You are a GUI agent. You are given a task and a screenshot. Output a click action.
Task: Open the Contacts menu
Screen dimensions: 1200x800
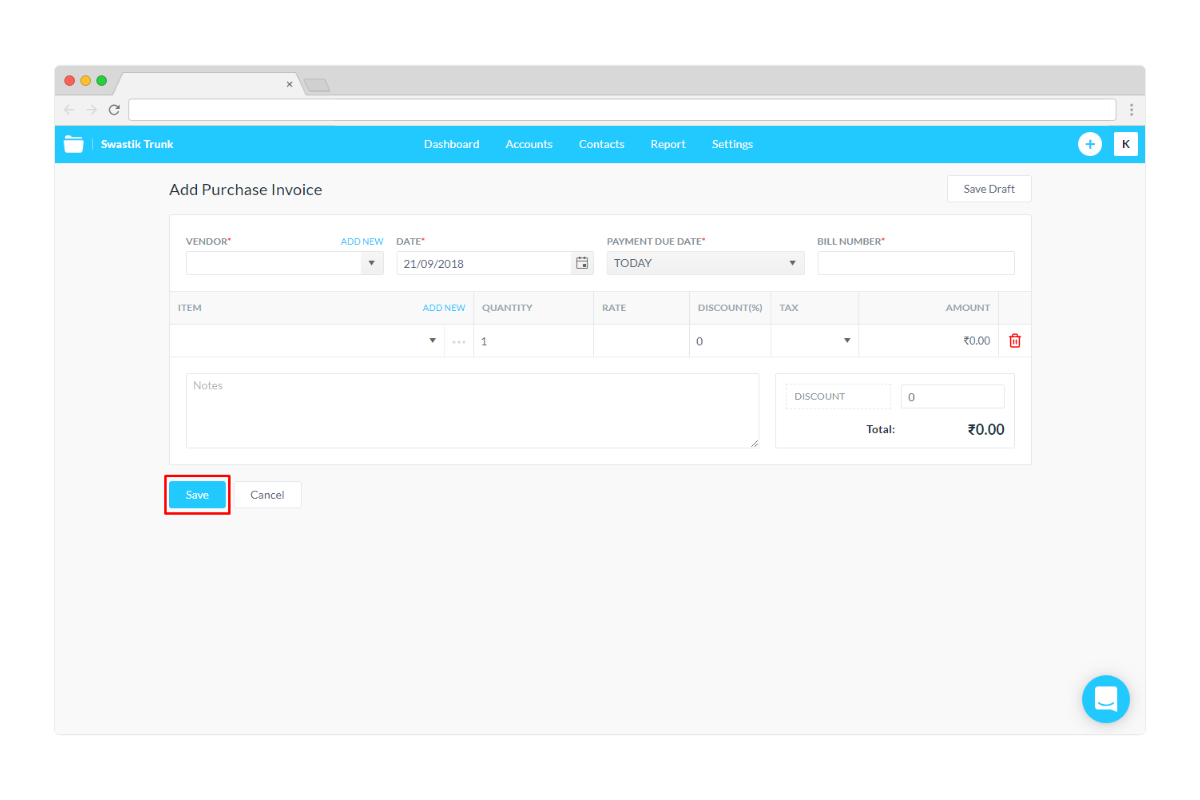[601, 144]
